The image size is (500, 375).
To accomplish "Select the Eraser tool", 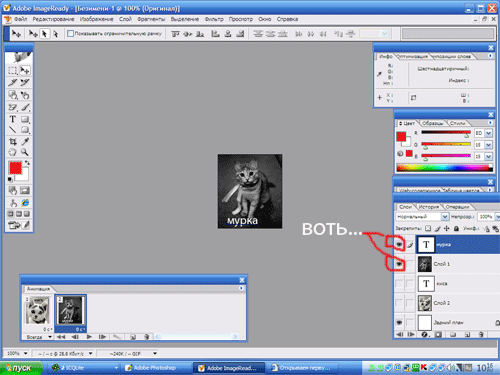I will tap(13, 107).
